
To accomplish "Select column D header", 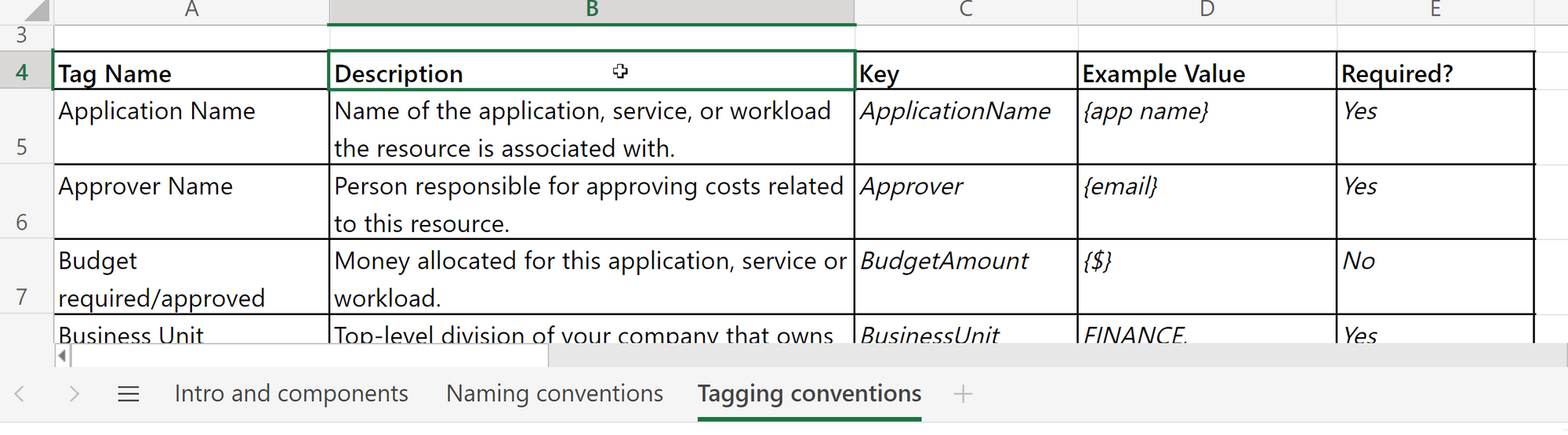I will pyautogui.click(x=1207, y=10).
